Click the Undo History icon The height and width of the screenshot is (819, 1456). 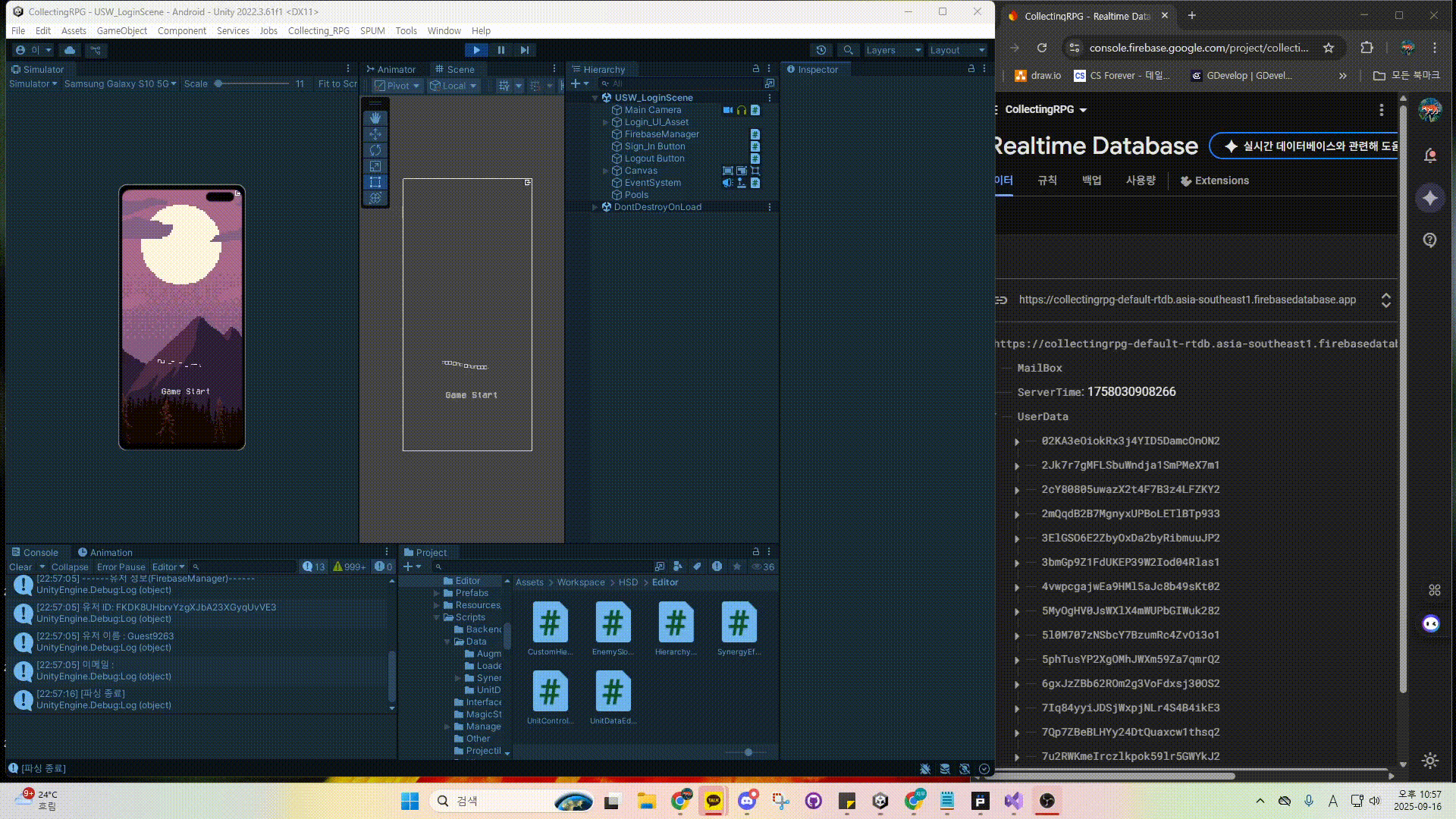tap(821, 50)
